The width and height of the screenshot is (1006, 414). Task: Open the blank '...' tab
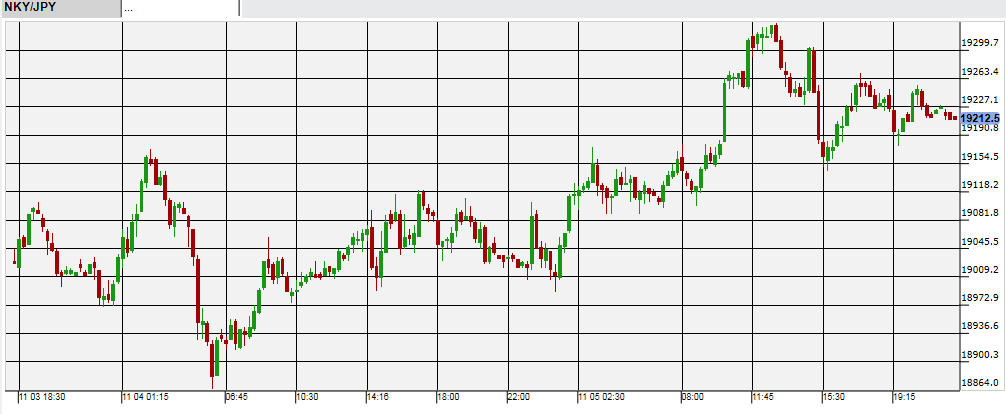(x=180, y=8)
